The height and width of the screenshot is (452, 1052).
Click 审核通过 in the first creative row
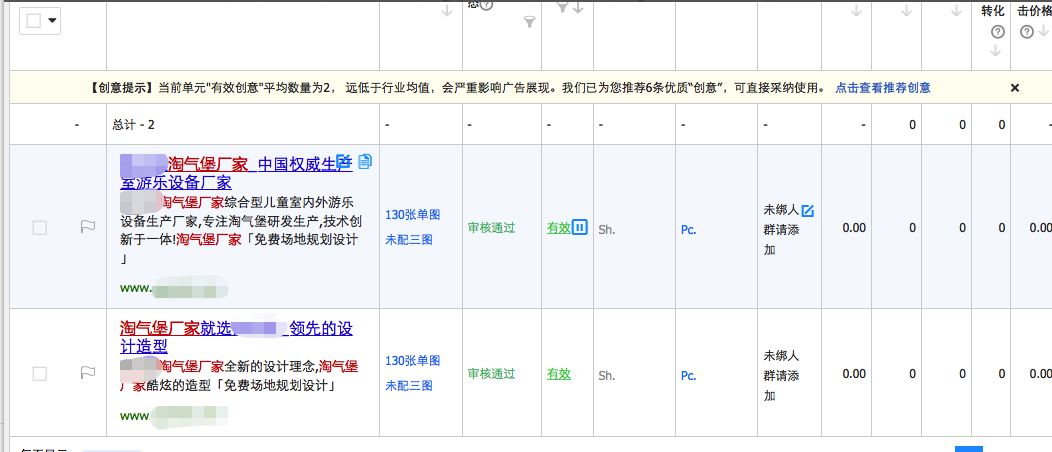coord(491,228)
